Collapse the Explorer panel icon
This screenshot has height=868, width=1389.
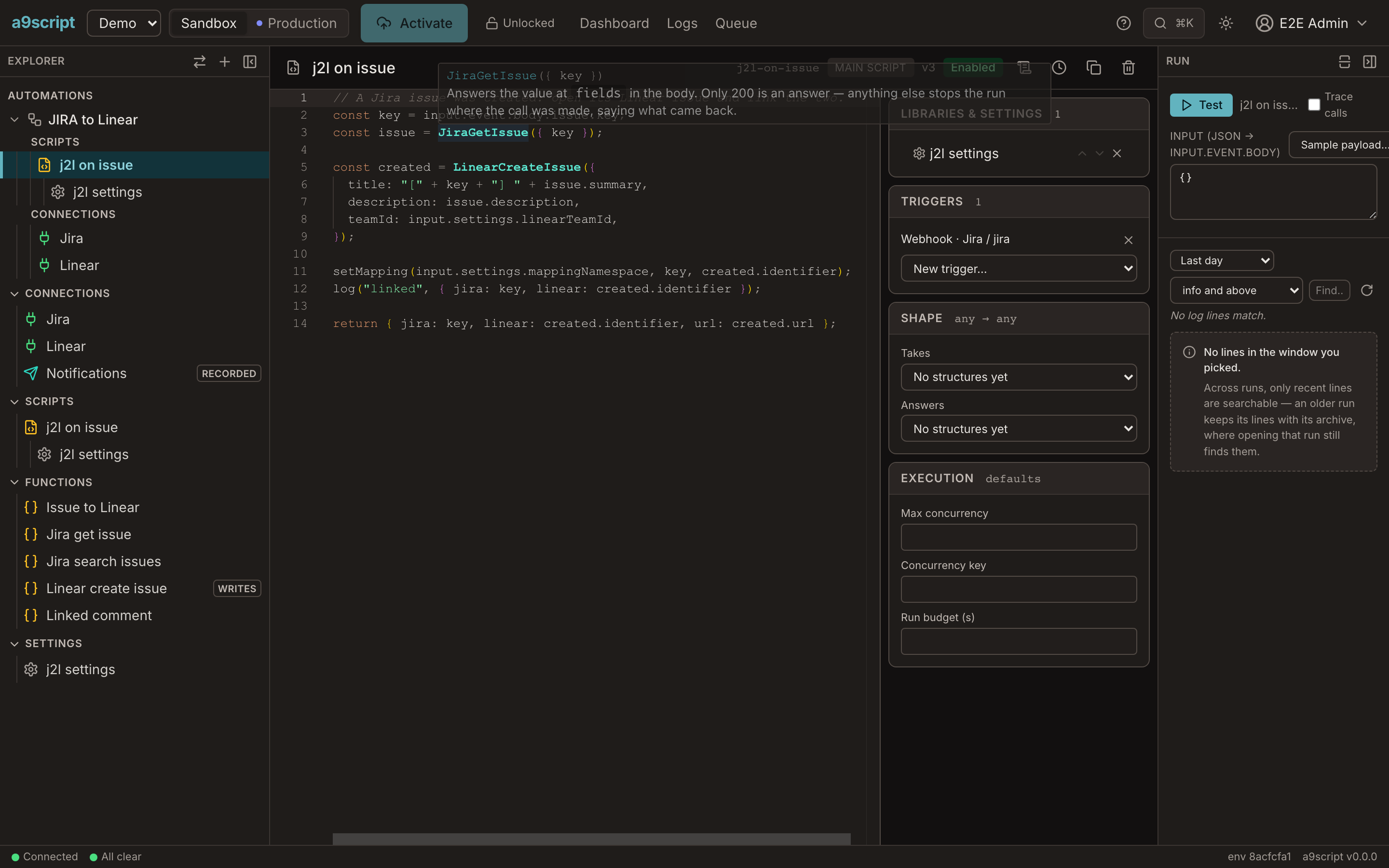pyautogui.click(x=250, y=61)
